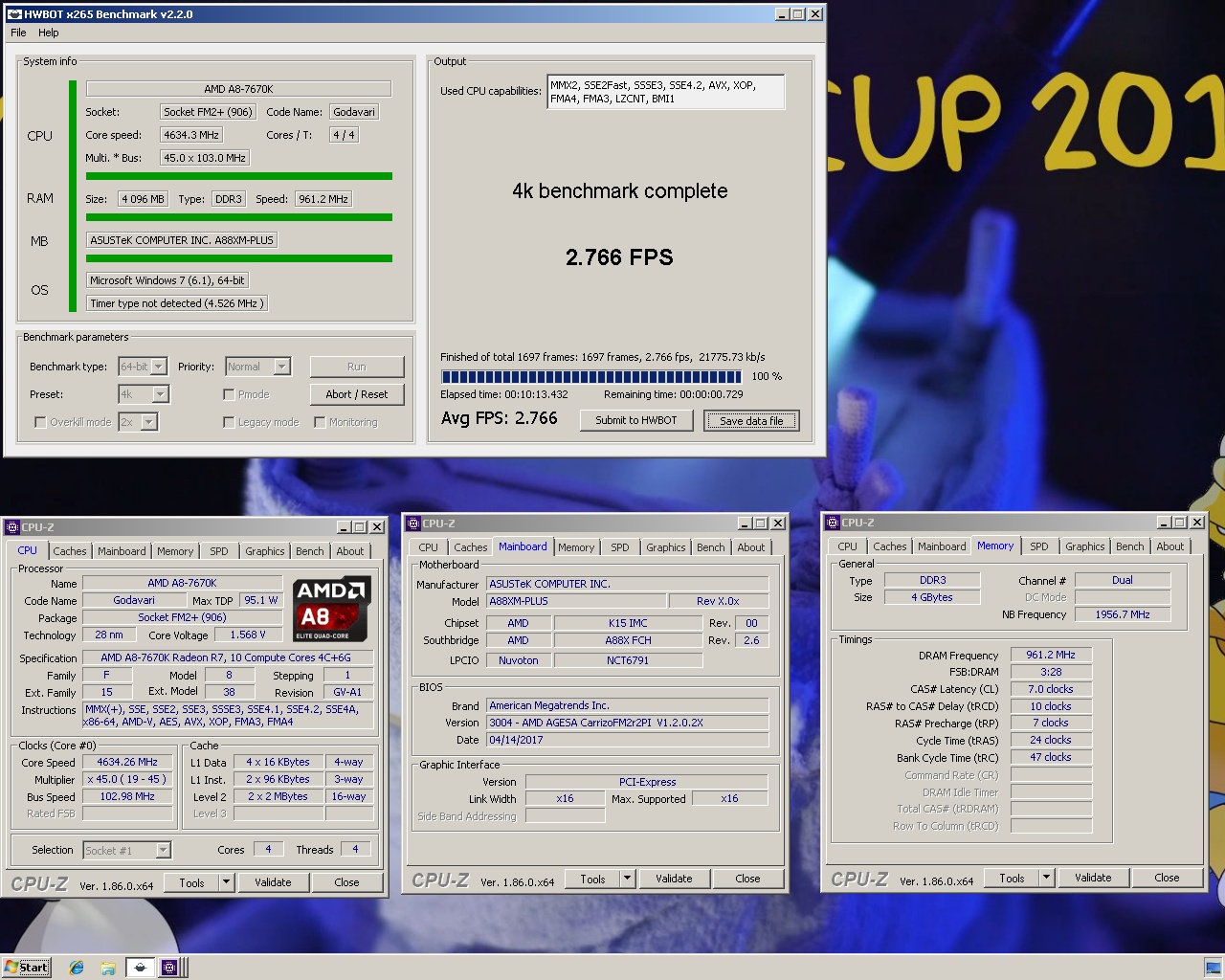
Task: Minimize the CPU-Z Memory window
Action: click(1164, 523)
